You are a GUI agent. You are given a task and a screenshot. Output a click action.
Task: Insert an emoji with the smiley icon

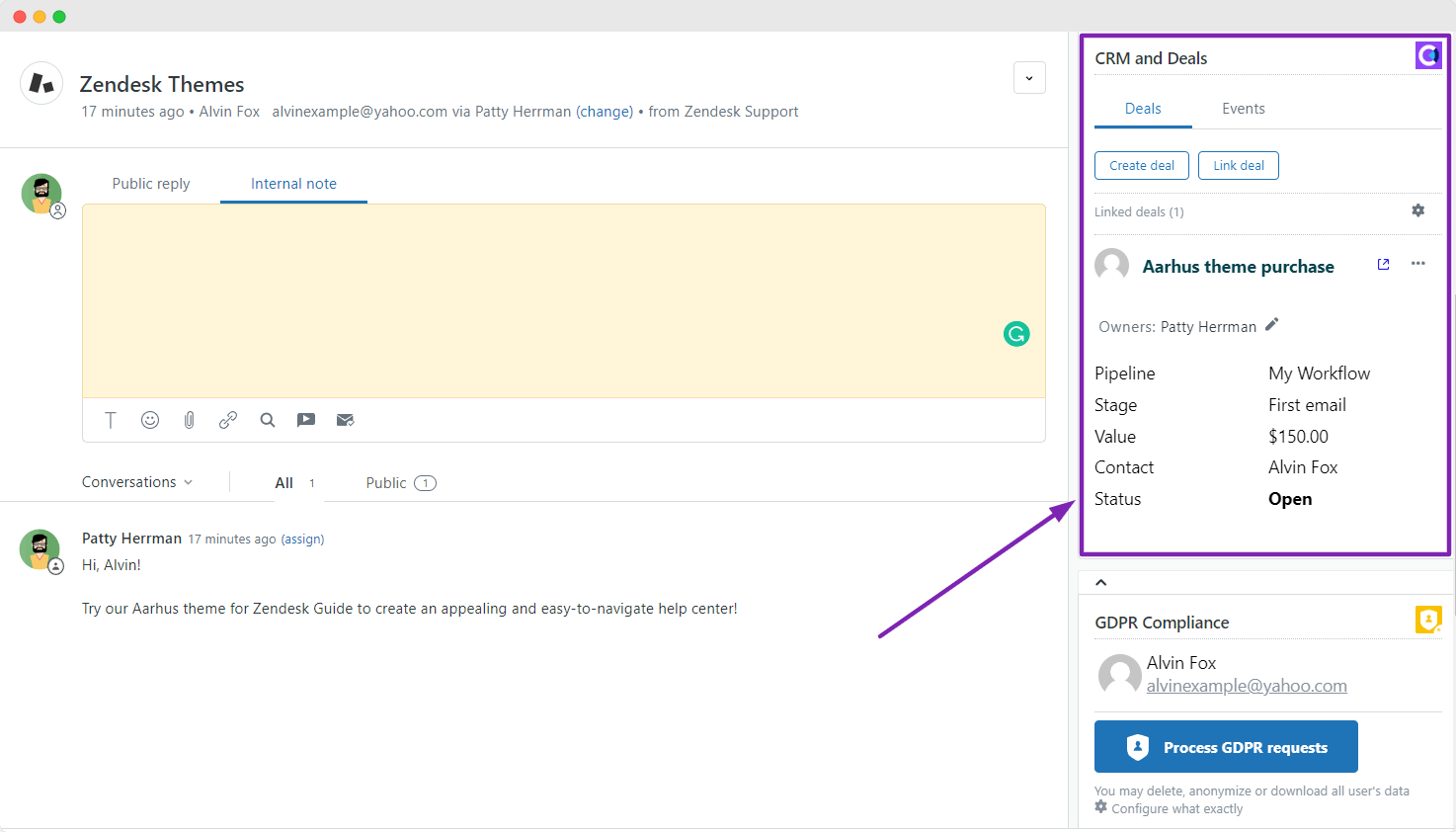tap(150, 420)
